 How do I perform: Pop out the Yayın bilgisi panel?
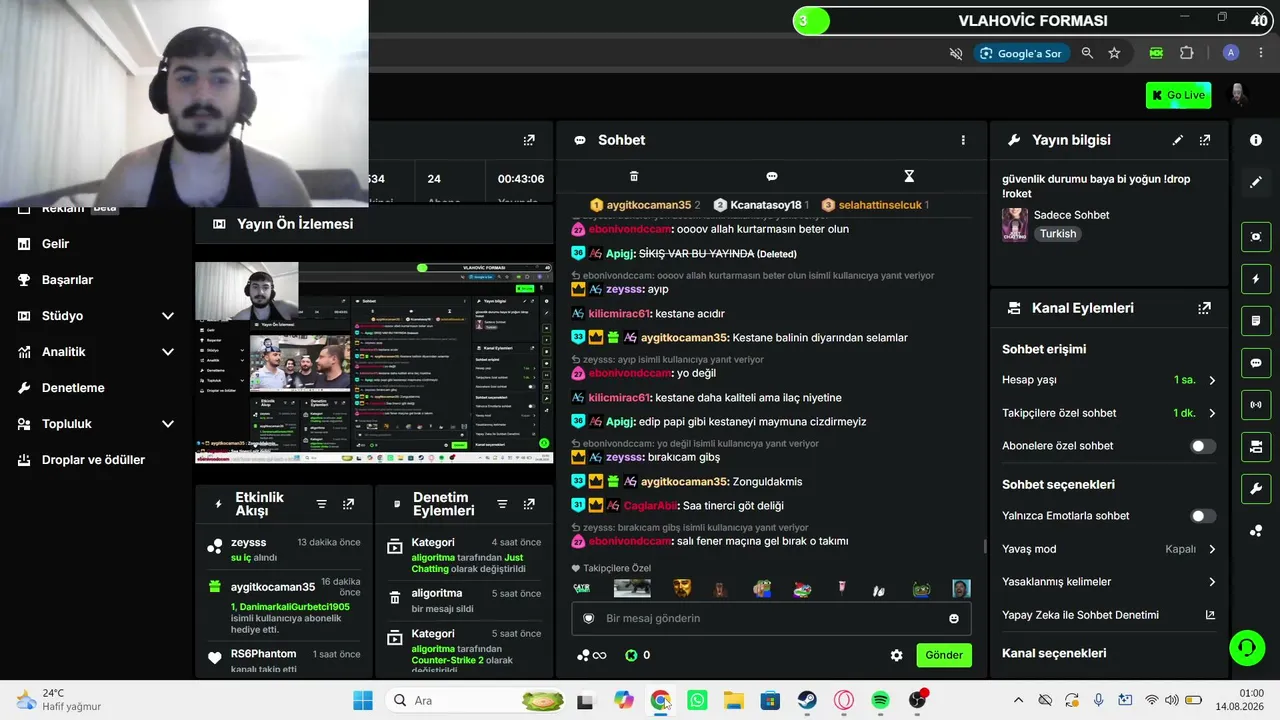(x=1205, y=140)
